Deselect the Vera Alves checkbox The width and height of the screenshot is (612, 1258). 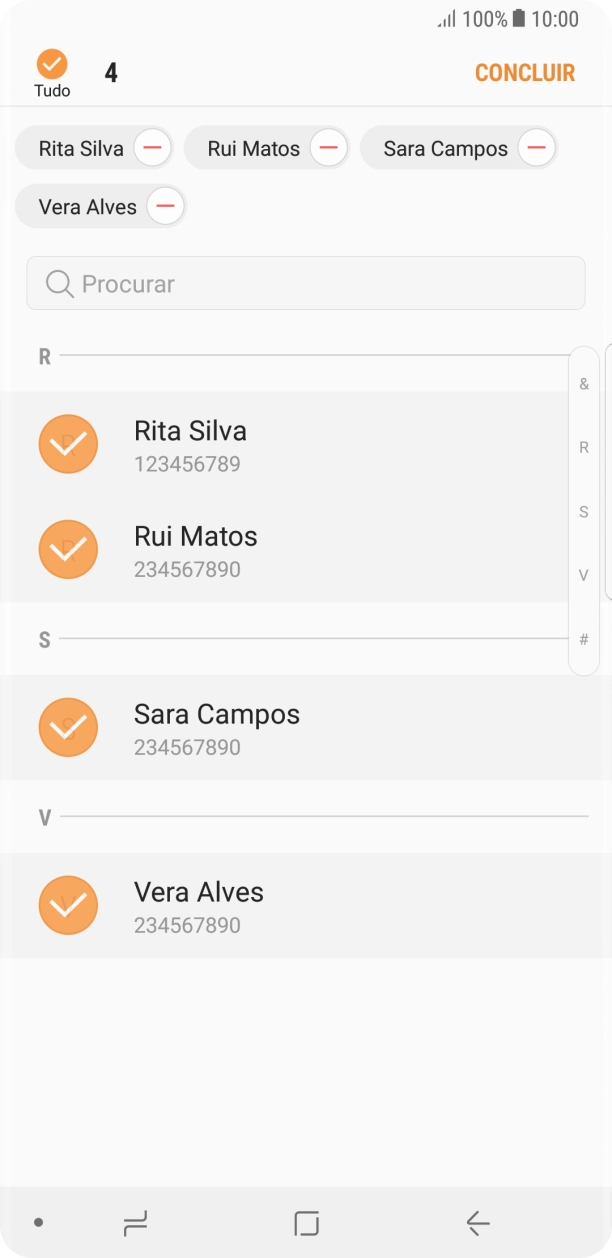tap(68, 905)
